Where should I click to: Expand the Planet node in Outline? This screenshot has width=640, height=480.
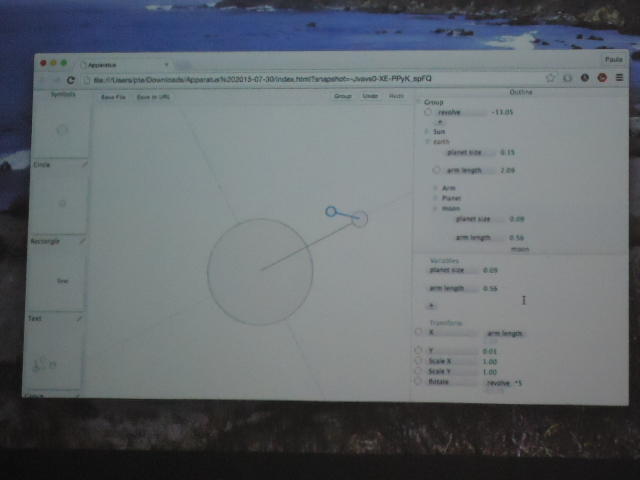coord(436,198)
